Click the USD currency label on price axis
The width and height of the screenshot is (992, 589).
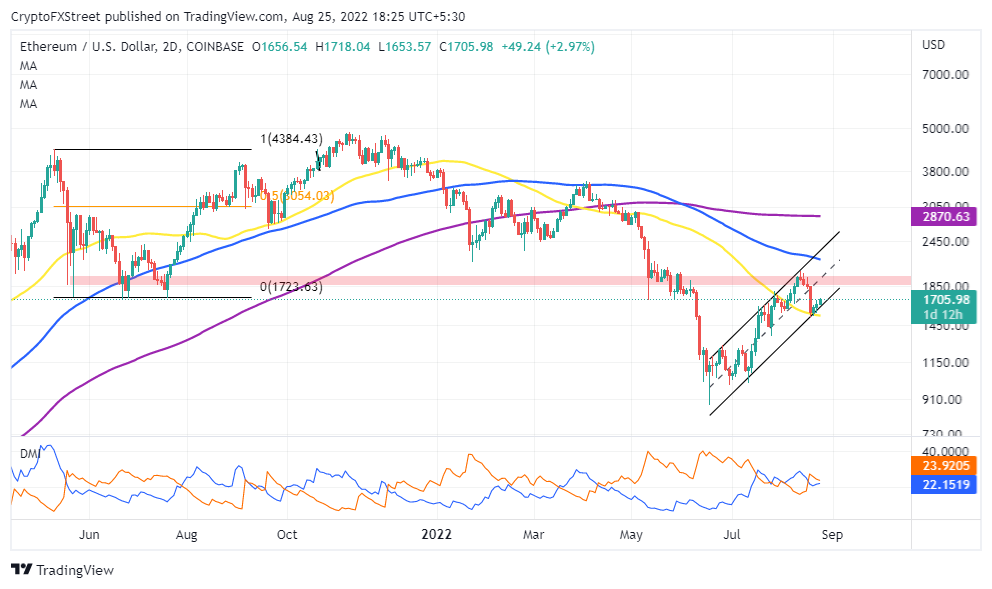pos(933,45)
